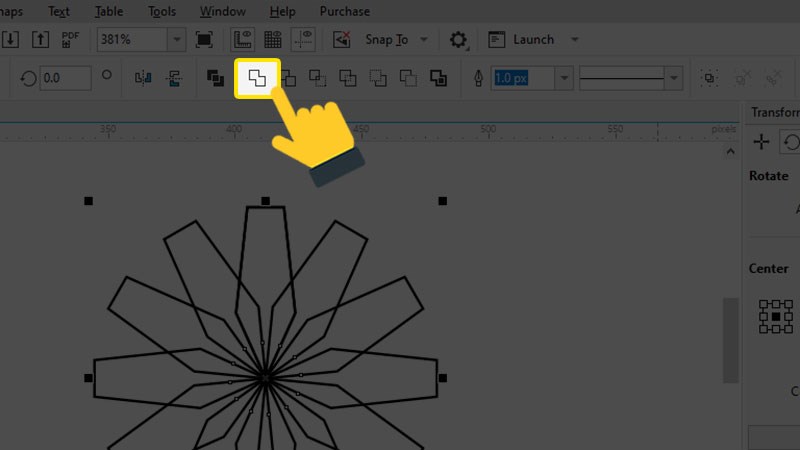Select the Intersect shaping icon

pyautogui.click(x=288, y=78)
